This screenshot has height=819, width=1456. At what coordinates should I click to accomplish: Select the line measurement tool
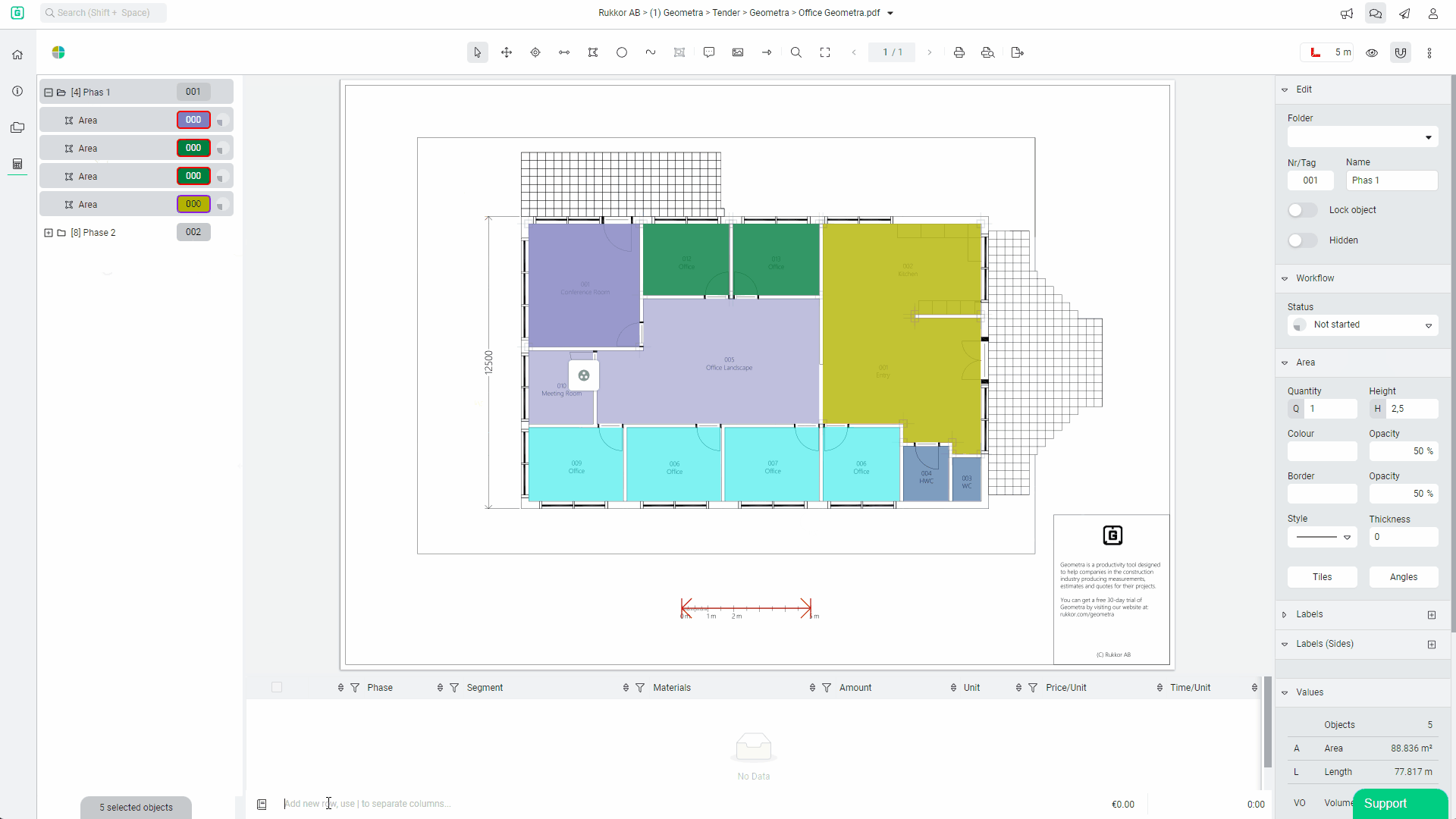click(x=564, y=52)
